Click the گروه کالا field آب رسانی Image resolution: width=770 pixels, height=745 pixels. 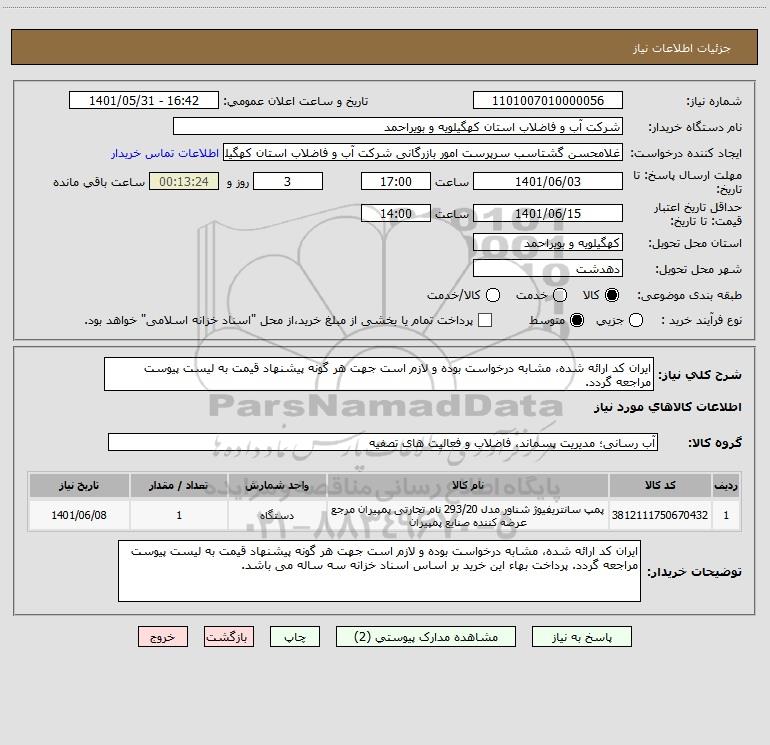click(383, 442)
